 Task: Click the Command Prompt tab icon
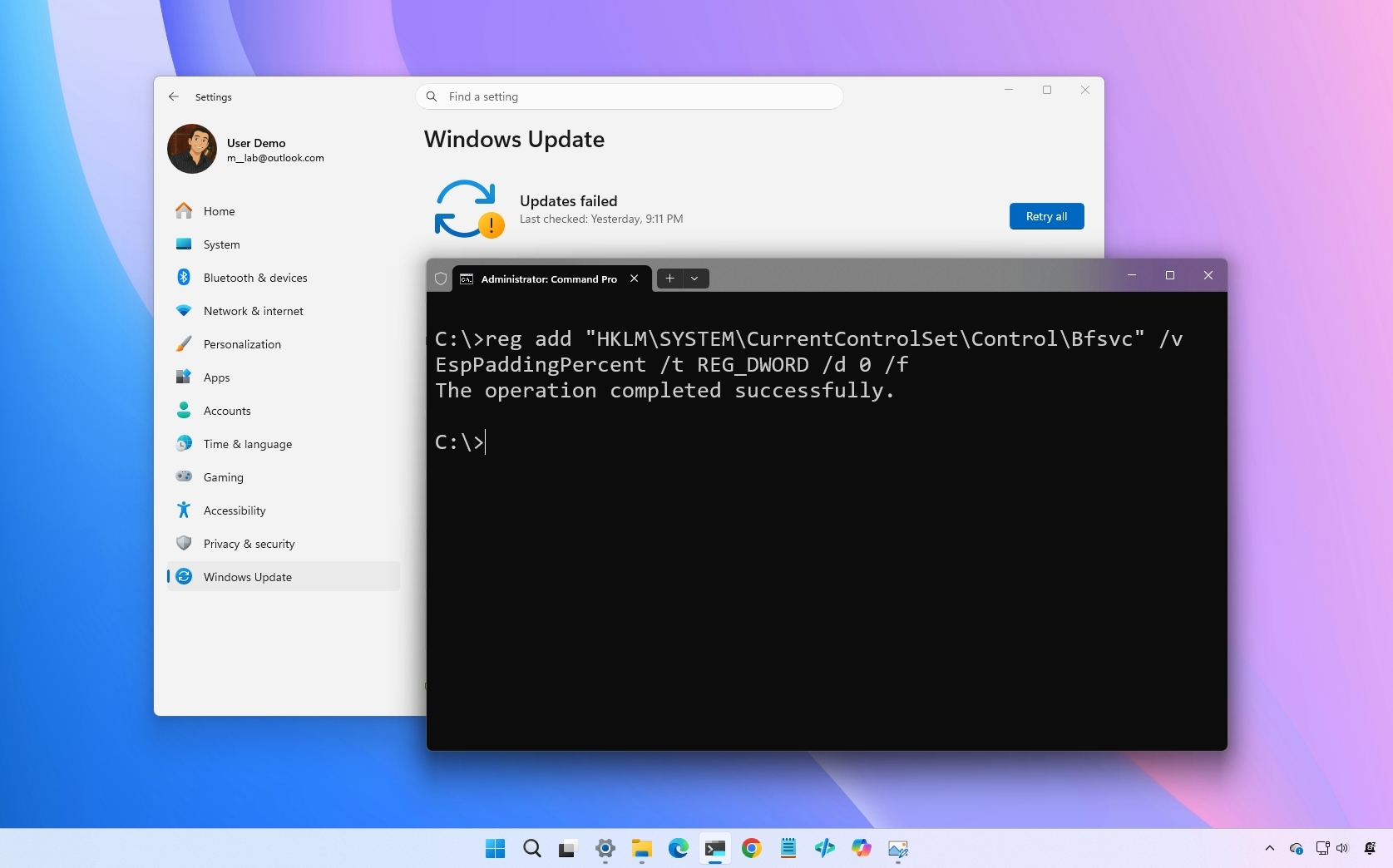point(467,279)
